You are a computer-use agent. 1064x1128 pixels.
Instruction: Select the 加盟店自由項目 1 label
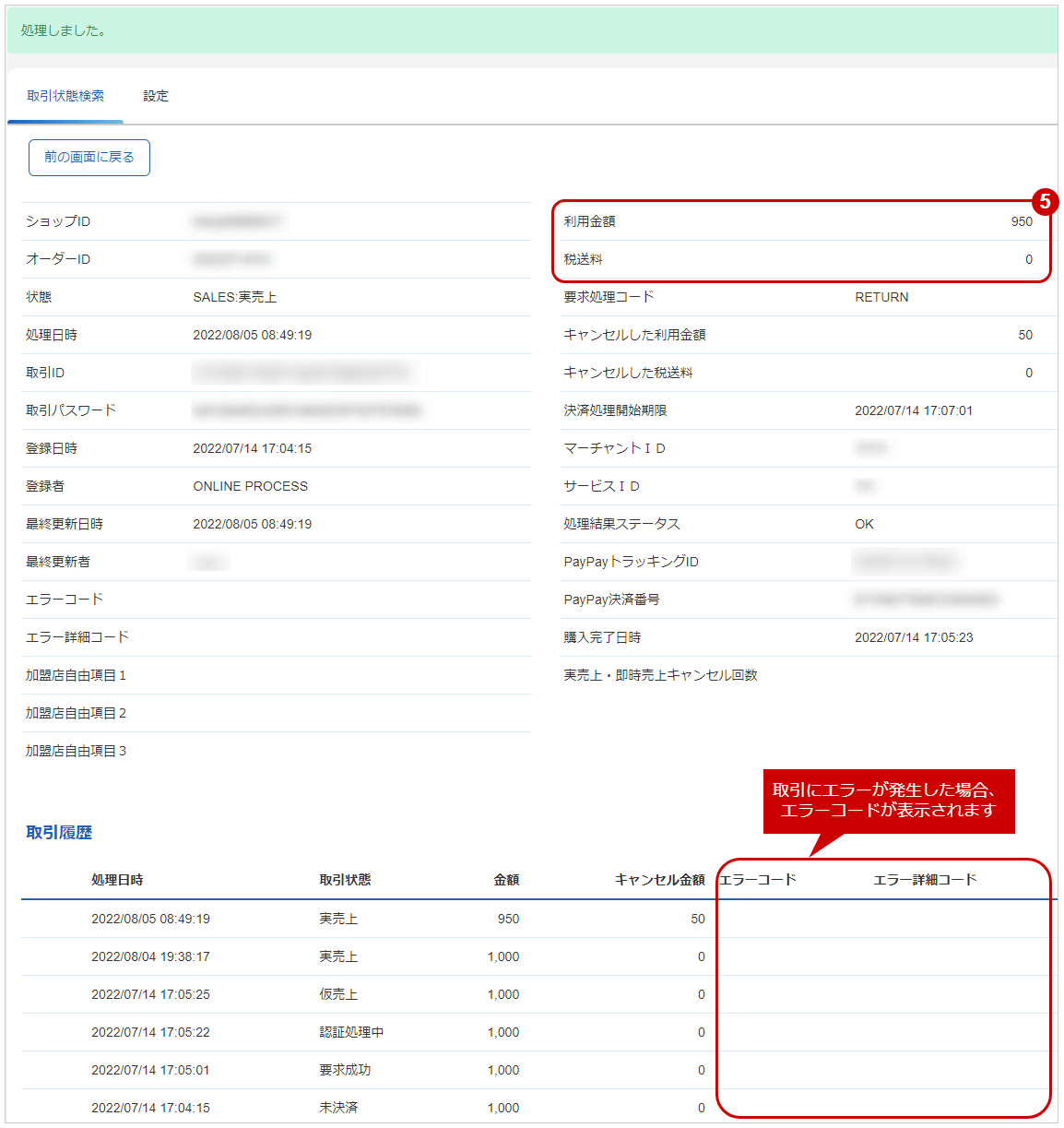point(76,675)
